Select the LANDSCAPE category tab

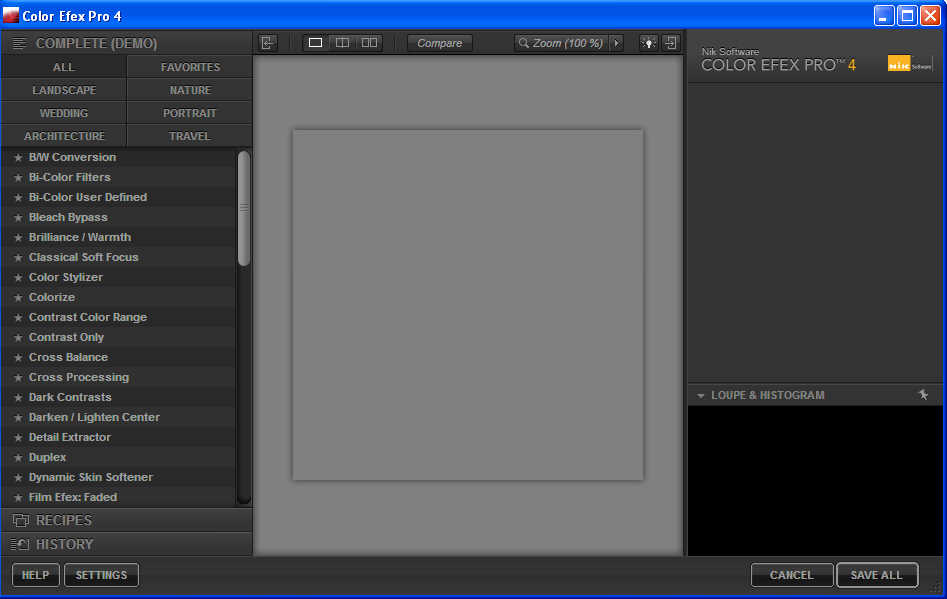(x=63, y=90)
